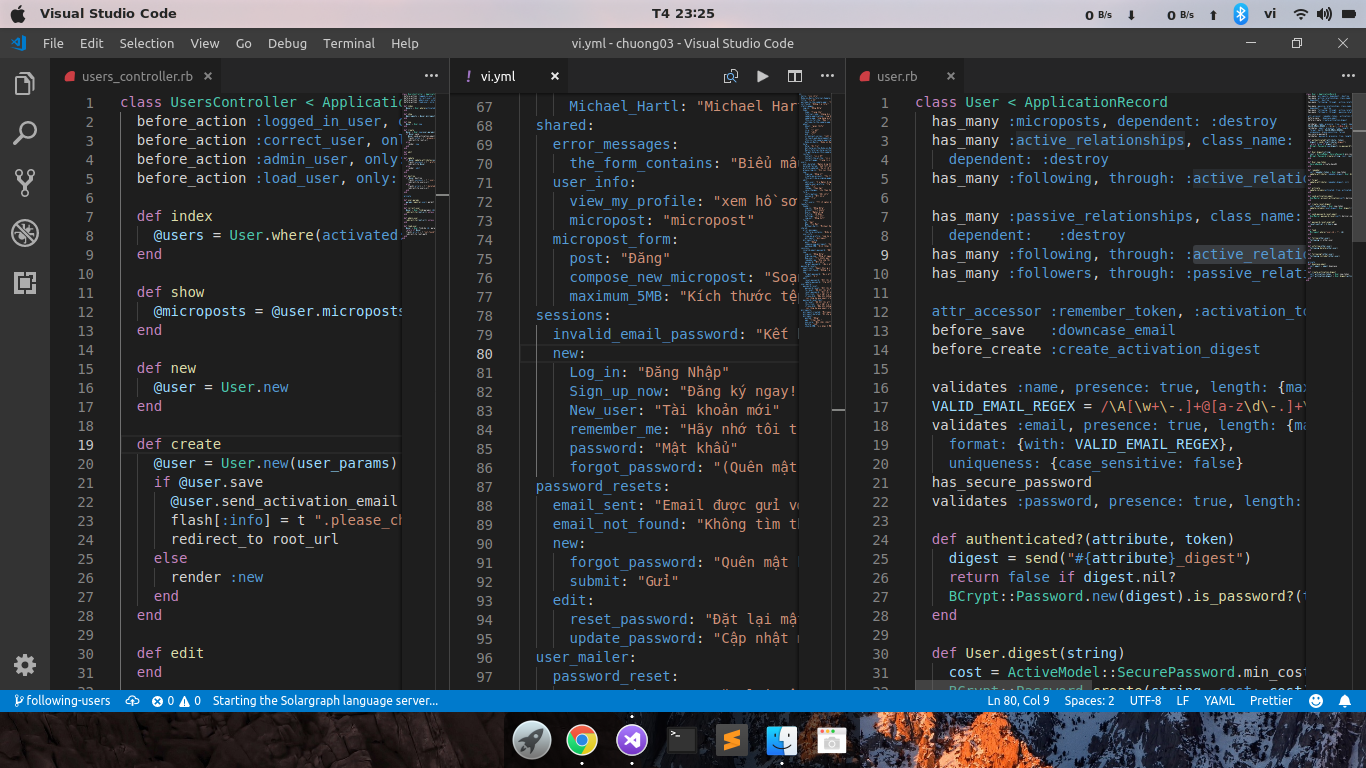Change the YAML language mode in status bar

pos(1219,701)
